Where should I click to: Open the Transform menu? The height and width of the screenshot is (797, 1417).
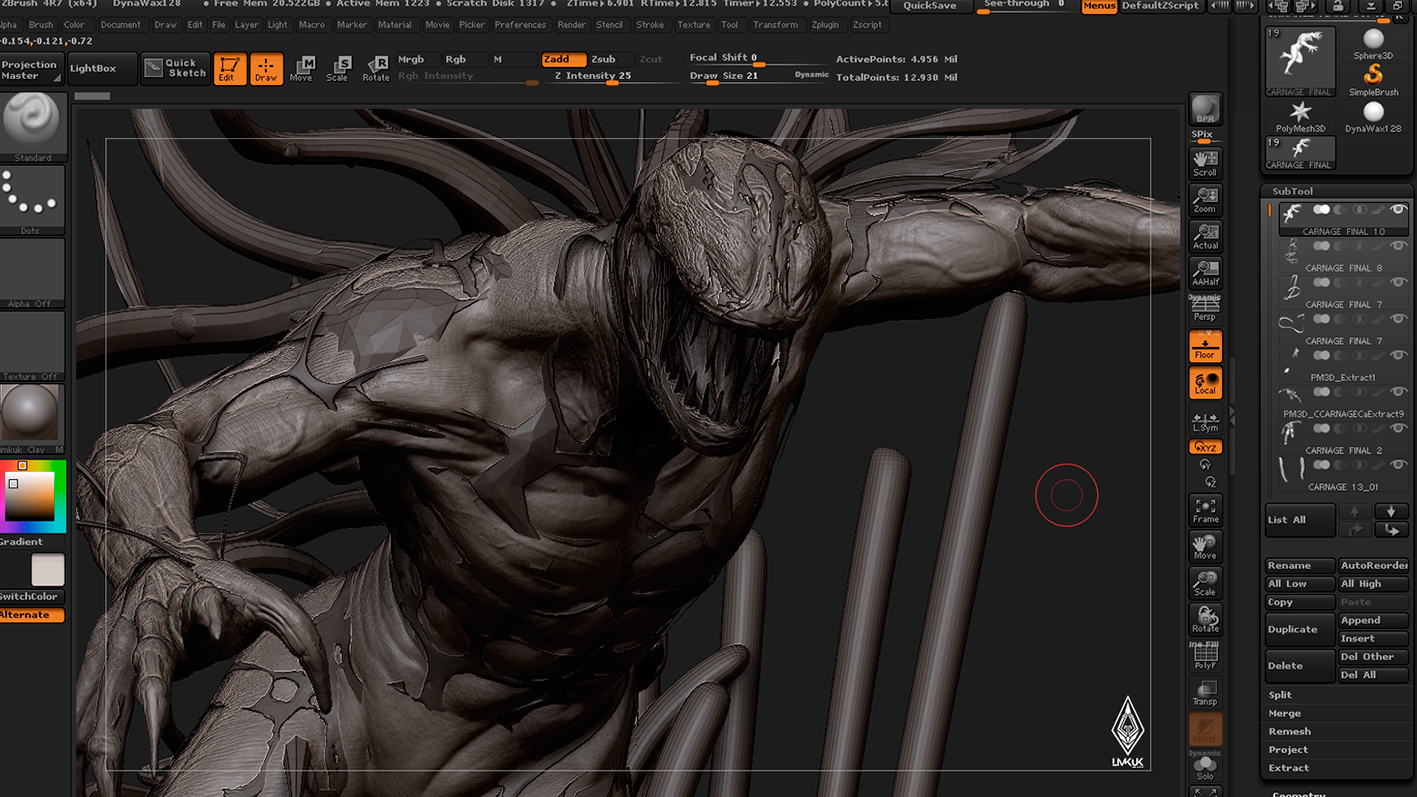coord(775,25)
